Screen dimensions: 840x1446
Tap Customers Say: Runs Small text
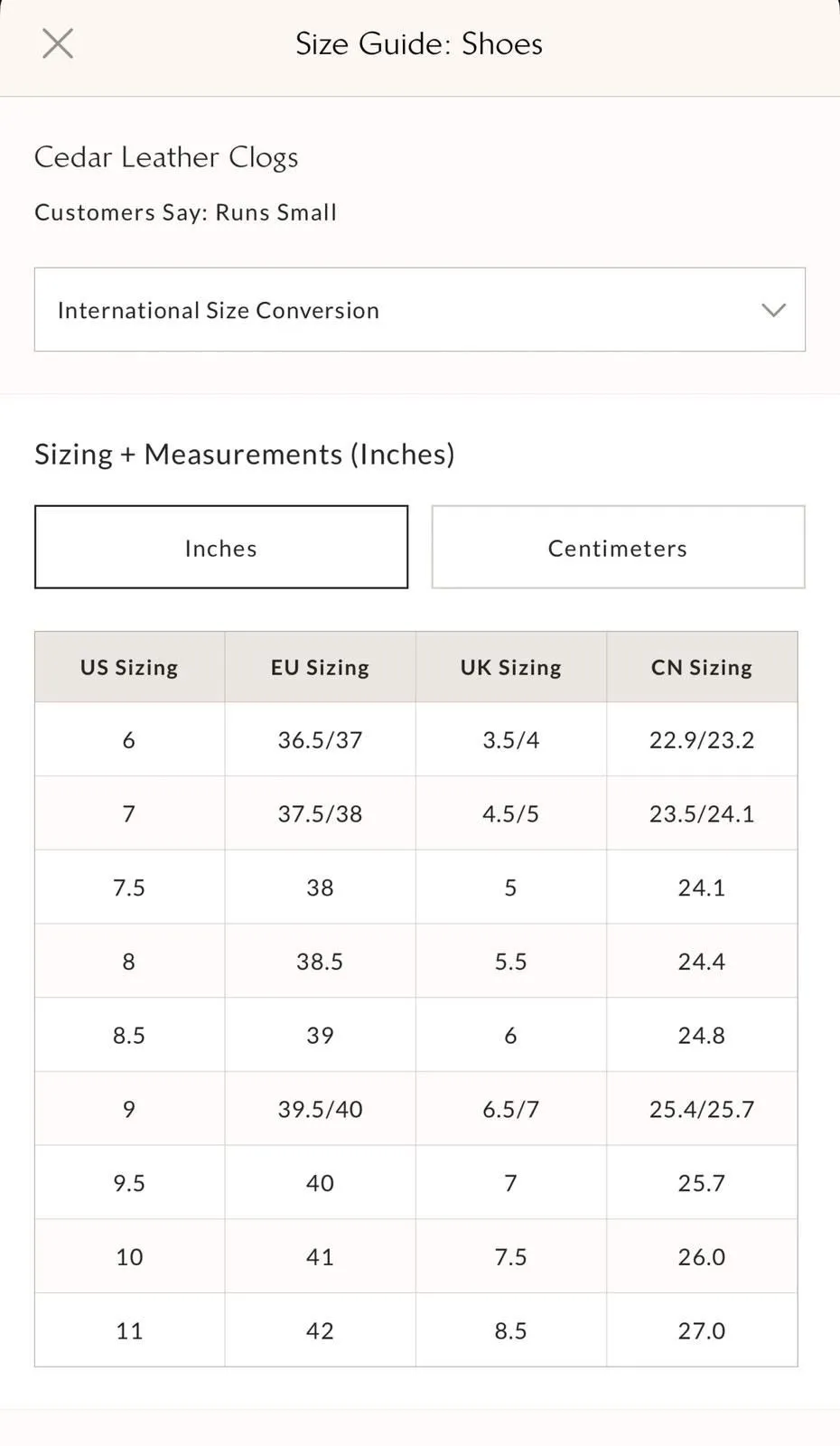(185, 212)
